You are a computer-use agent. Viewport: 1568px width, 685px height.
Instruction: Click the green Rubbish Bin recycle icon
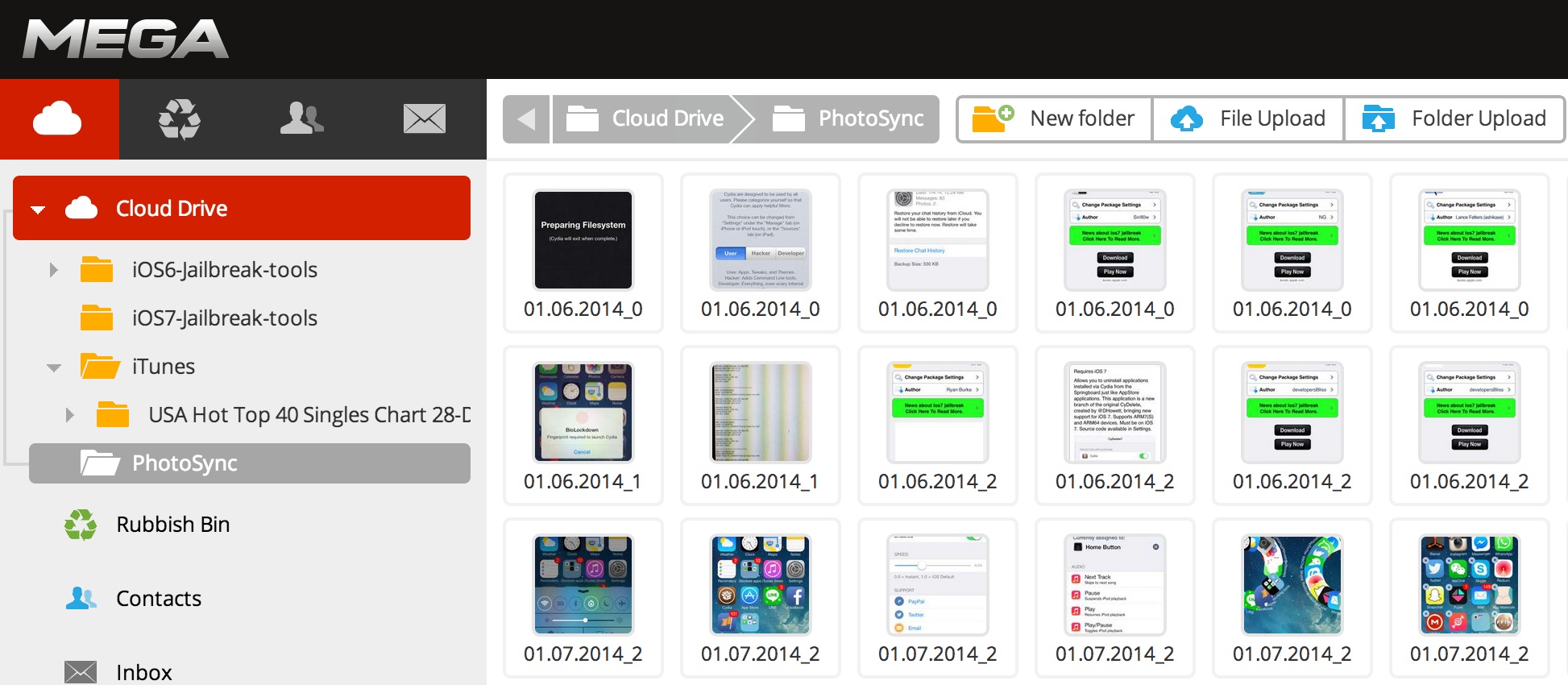tap(81, 525)
